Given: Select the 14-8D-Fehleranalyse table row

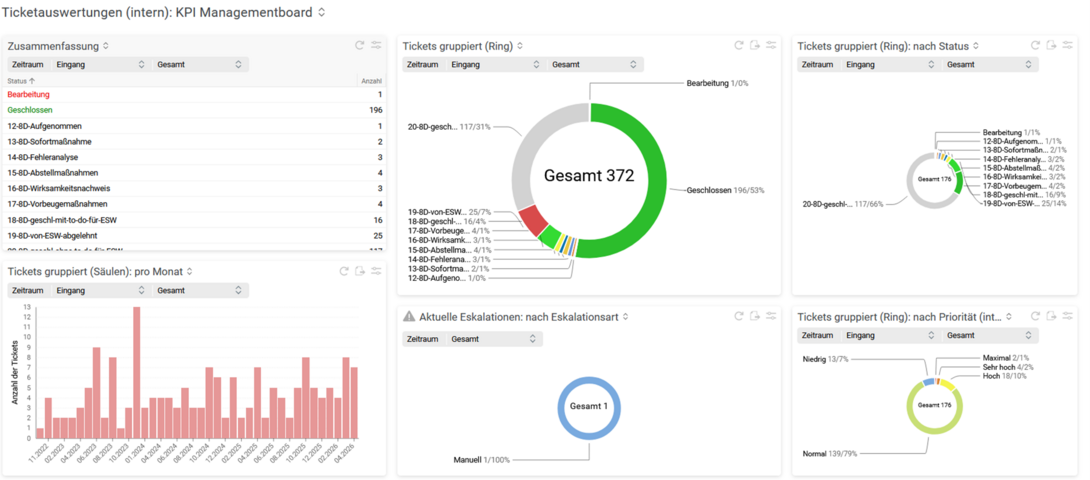Looking at the screenshot, I should click(195, 157).
